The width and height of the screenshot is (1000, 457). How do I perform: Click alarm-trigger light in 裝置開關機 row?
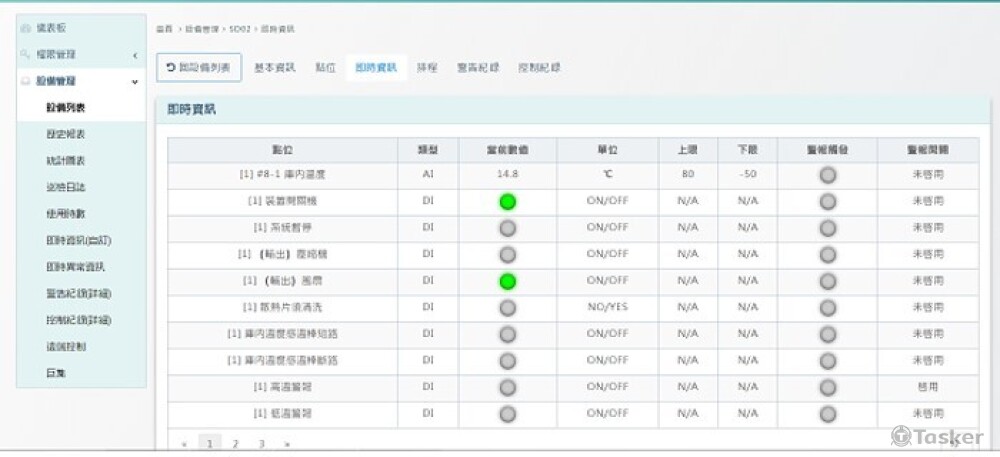[x=828, y=202]
